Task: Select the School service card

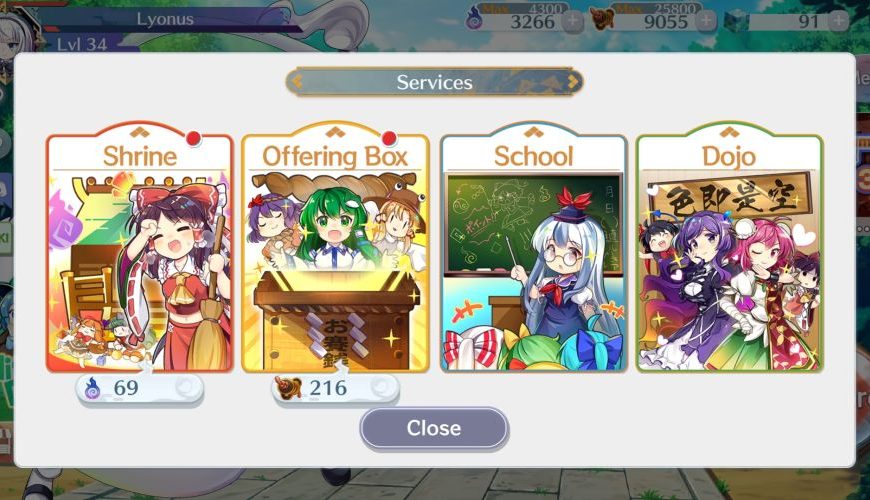Action: coord(533,248)
